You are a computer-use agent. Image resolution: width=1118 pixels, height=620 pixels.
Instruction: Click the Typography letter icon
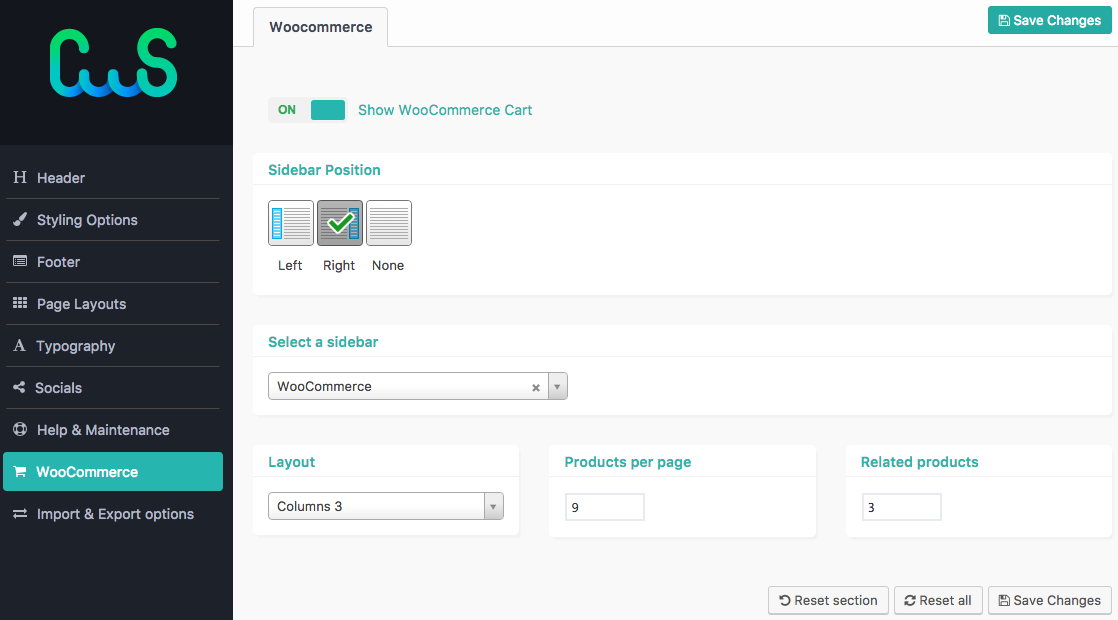(19, 345)
